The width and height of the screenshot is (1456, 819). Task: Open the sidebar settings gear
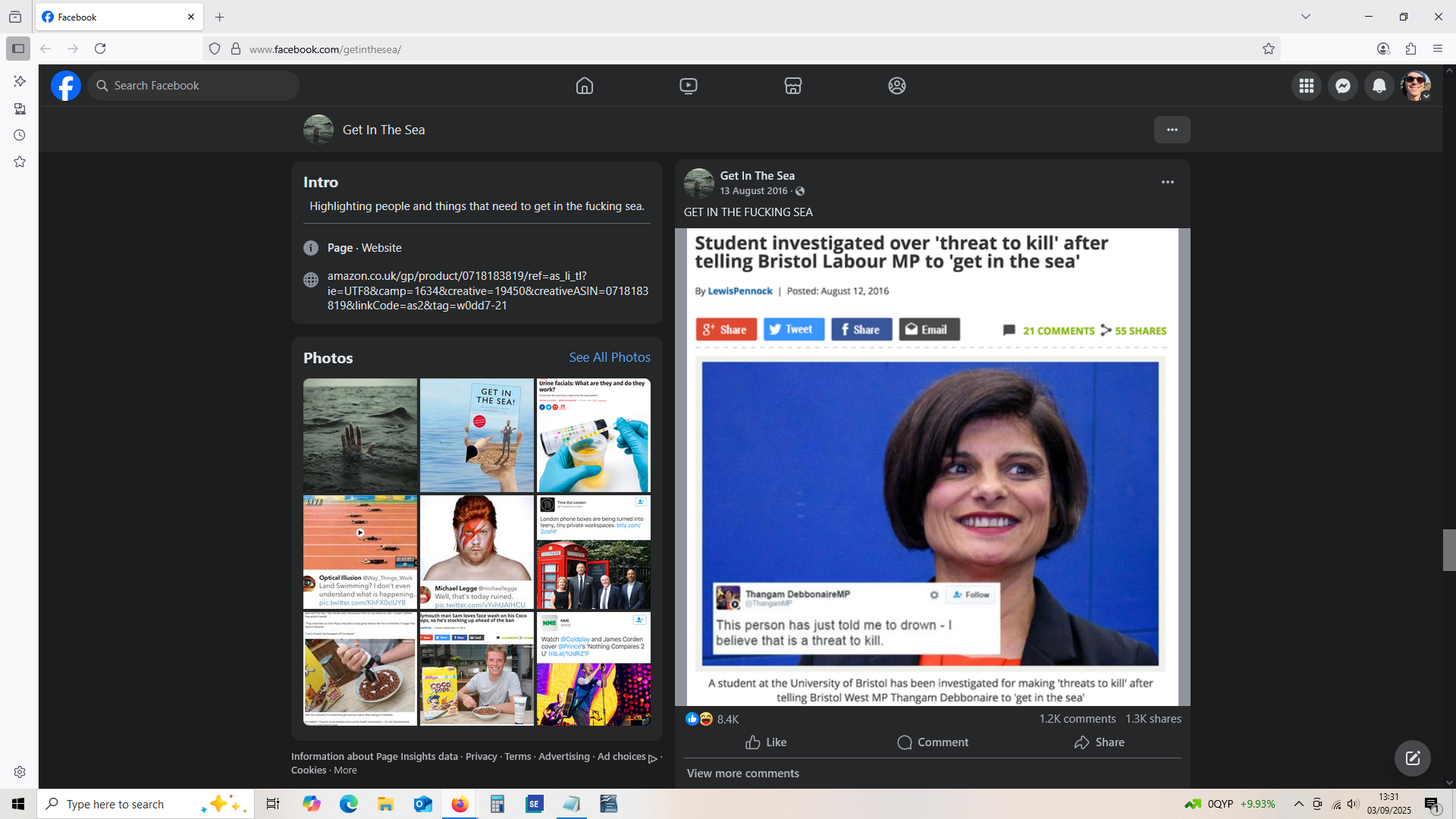pyautogui.click(x=20, y=772)
